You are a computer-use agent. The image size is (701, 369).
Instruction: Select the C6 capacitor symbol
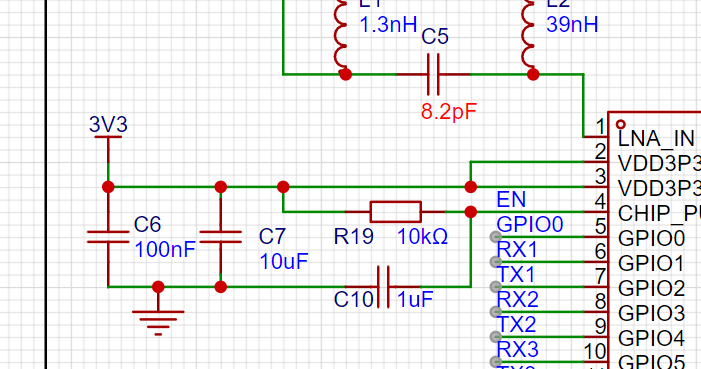pos(108,237)
